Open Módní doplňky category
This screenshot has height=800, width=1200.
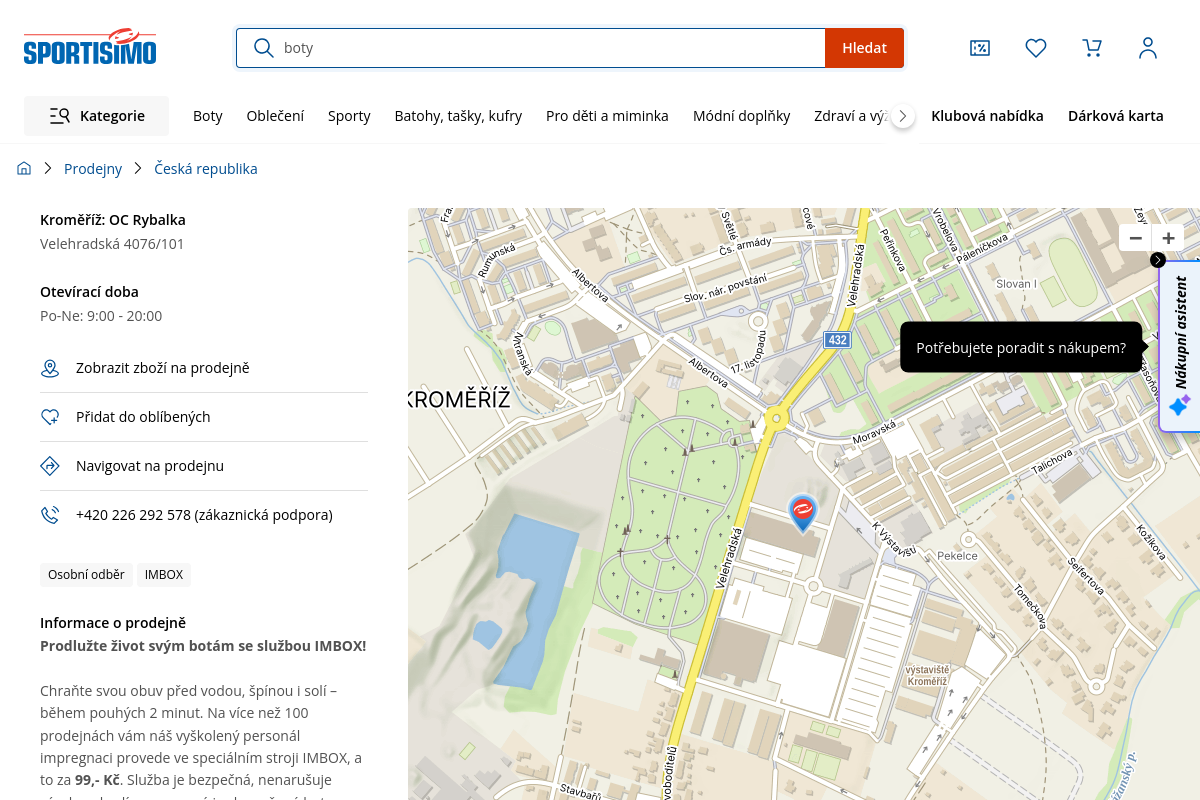(x=742, y=116)
